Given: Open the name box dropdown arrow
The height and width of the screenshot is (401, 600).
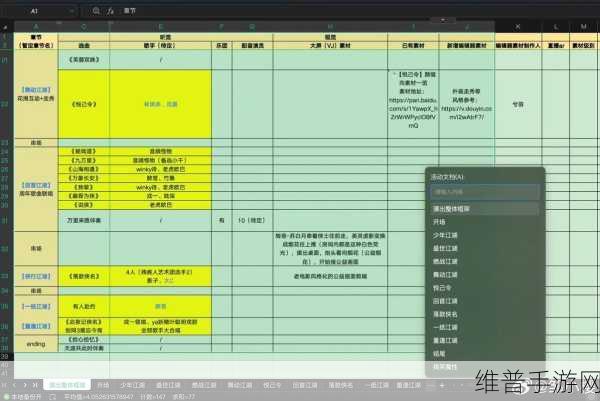Looking at the screenshot, I should [x=72, y=11].
